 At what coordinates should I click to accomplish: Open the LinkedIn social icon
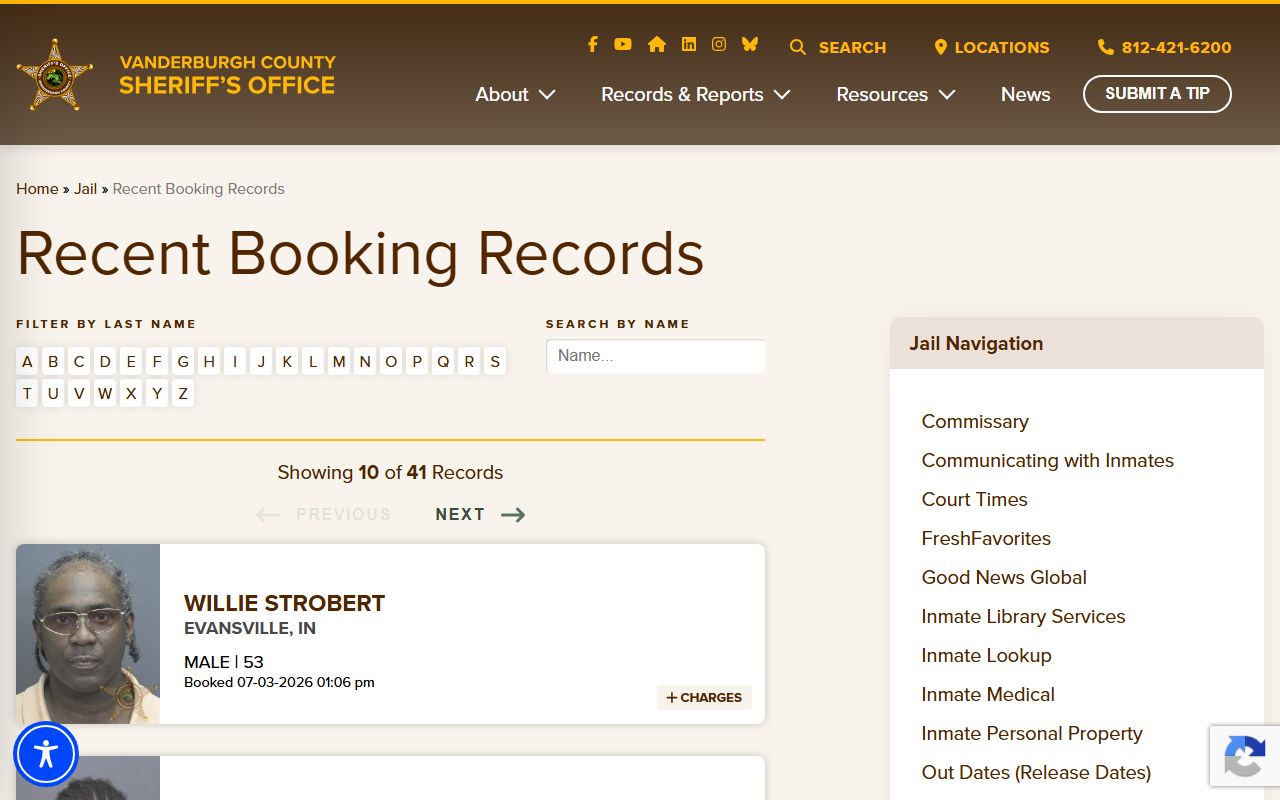(689, 44)
